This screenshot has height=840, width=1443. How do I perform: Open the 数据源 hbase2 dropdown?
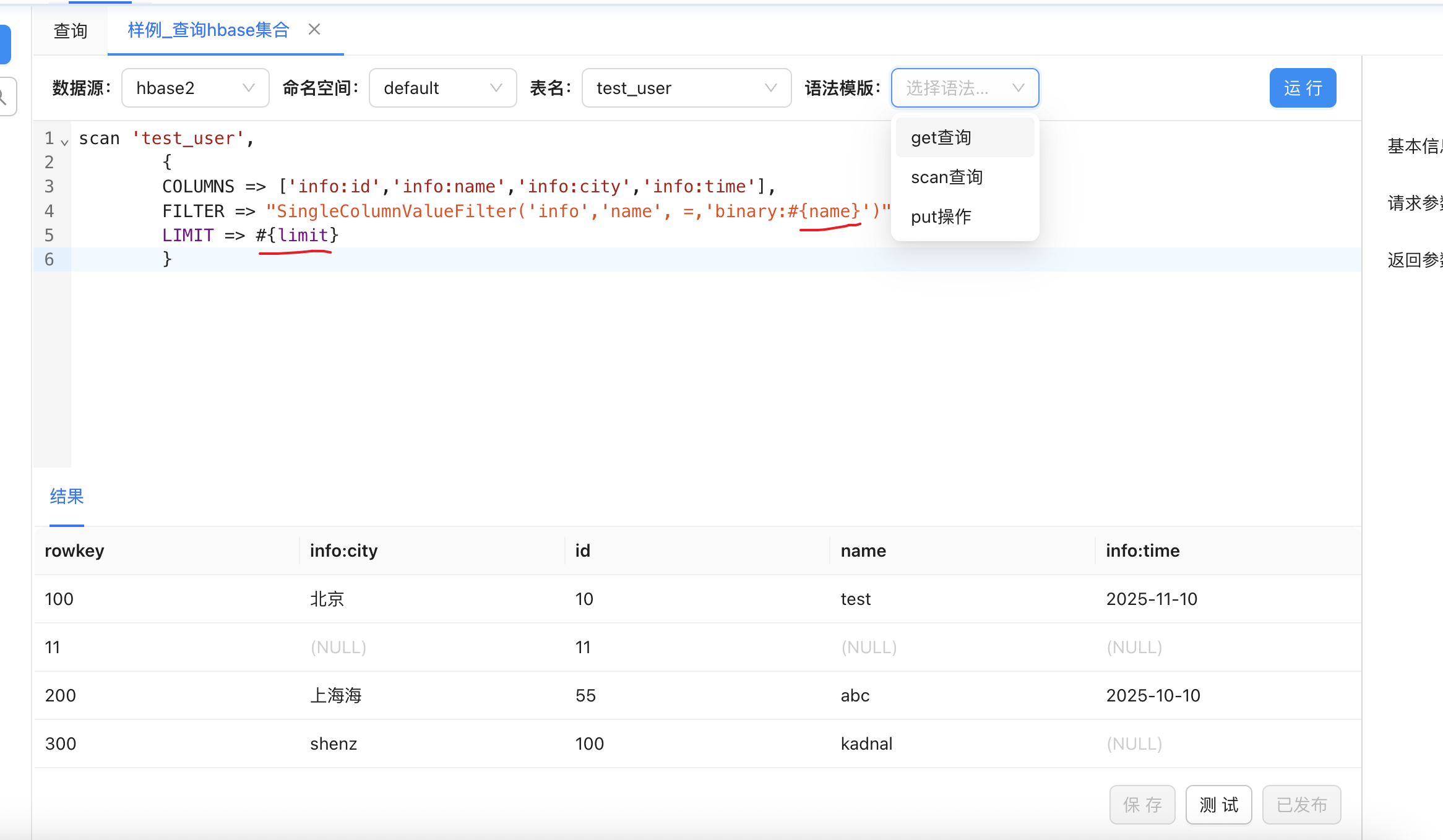(195, 88)
